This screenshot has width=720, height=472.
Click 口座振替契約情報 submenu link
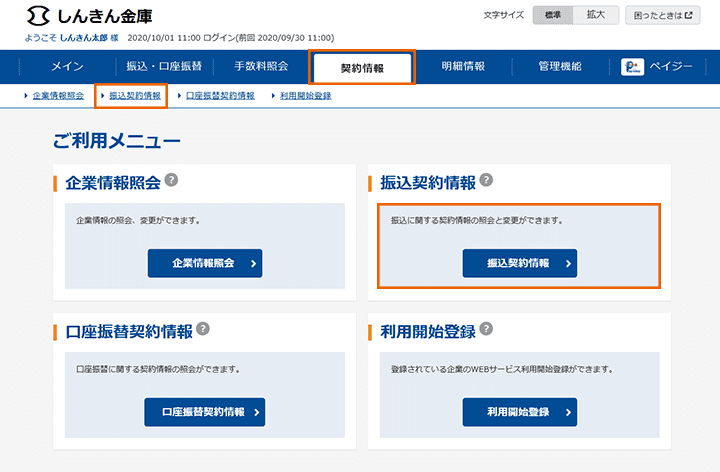point(219,96)
